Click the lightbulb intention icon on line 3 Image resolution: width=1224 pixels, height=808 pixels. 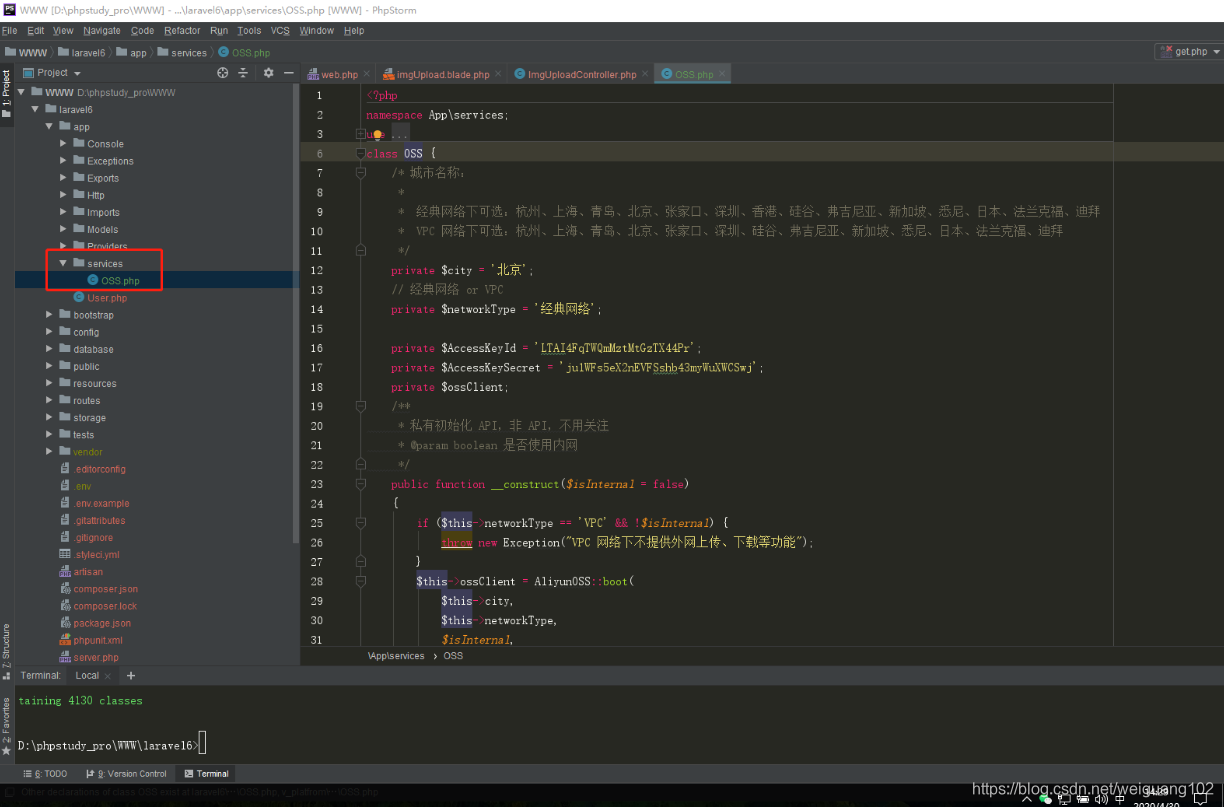click(379, 134)
